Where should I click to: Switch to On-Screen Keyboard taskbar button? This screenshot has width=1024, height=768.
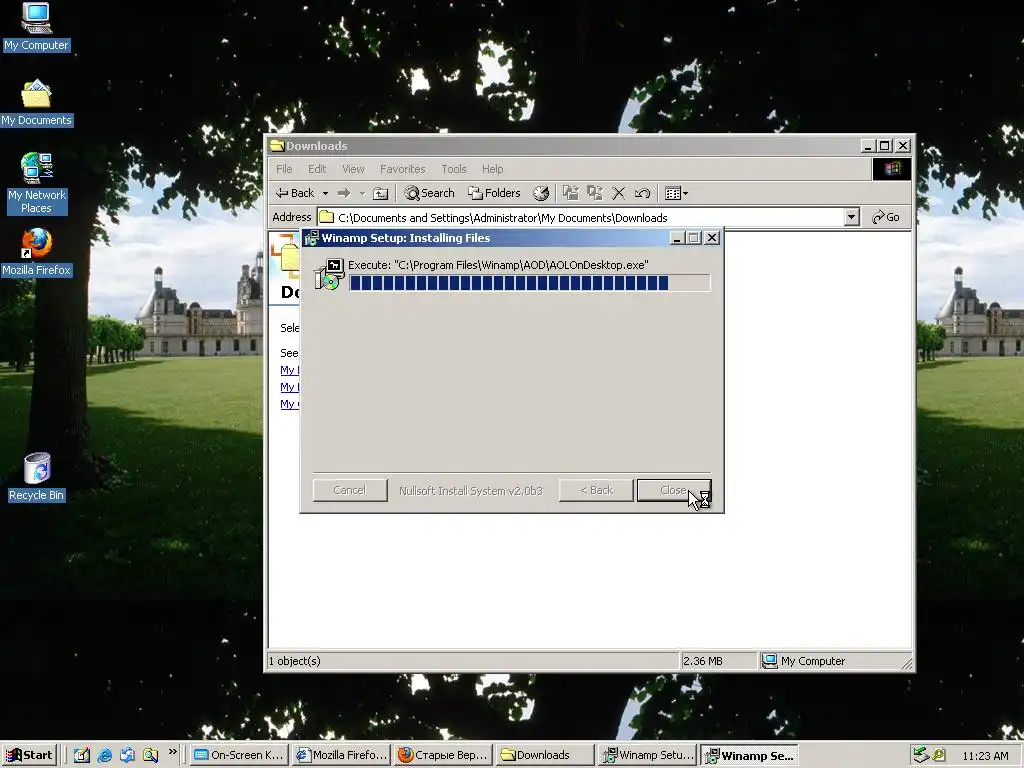(x=239, y=756)
